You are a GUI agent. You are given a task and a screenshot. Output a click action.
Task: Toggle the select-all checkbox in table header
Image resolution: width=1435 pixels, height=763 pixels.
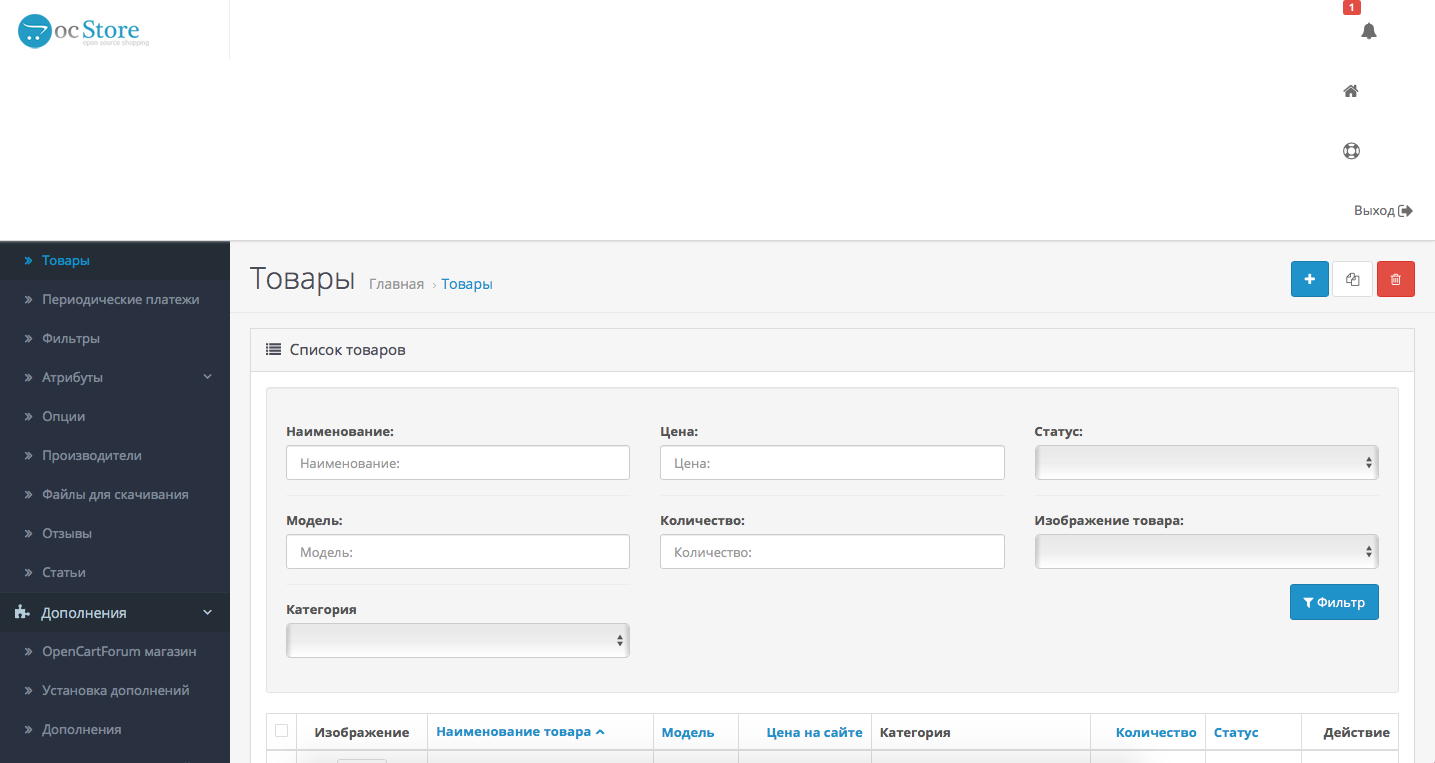pos(281,731)
